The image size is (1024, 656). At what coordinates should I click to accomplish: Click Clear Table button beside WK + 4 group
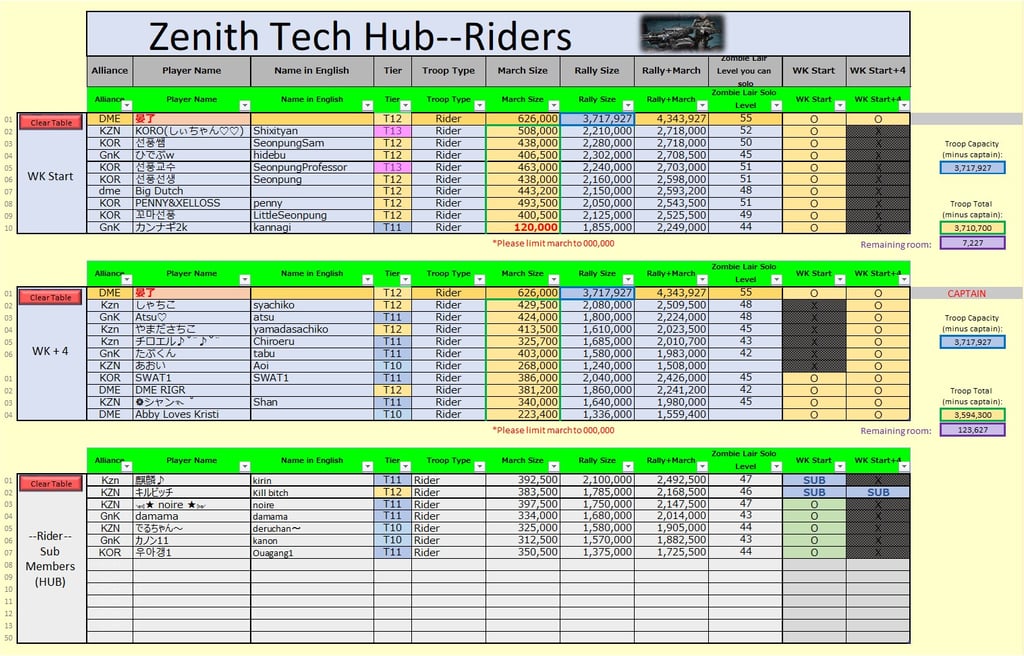51,297
